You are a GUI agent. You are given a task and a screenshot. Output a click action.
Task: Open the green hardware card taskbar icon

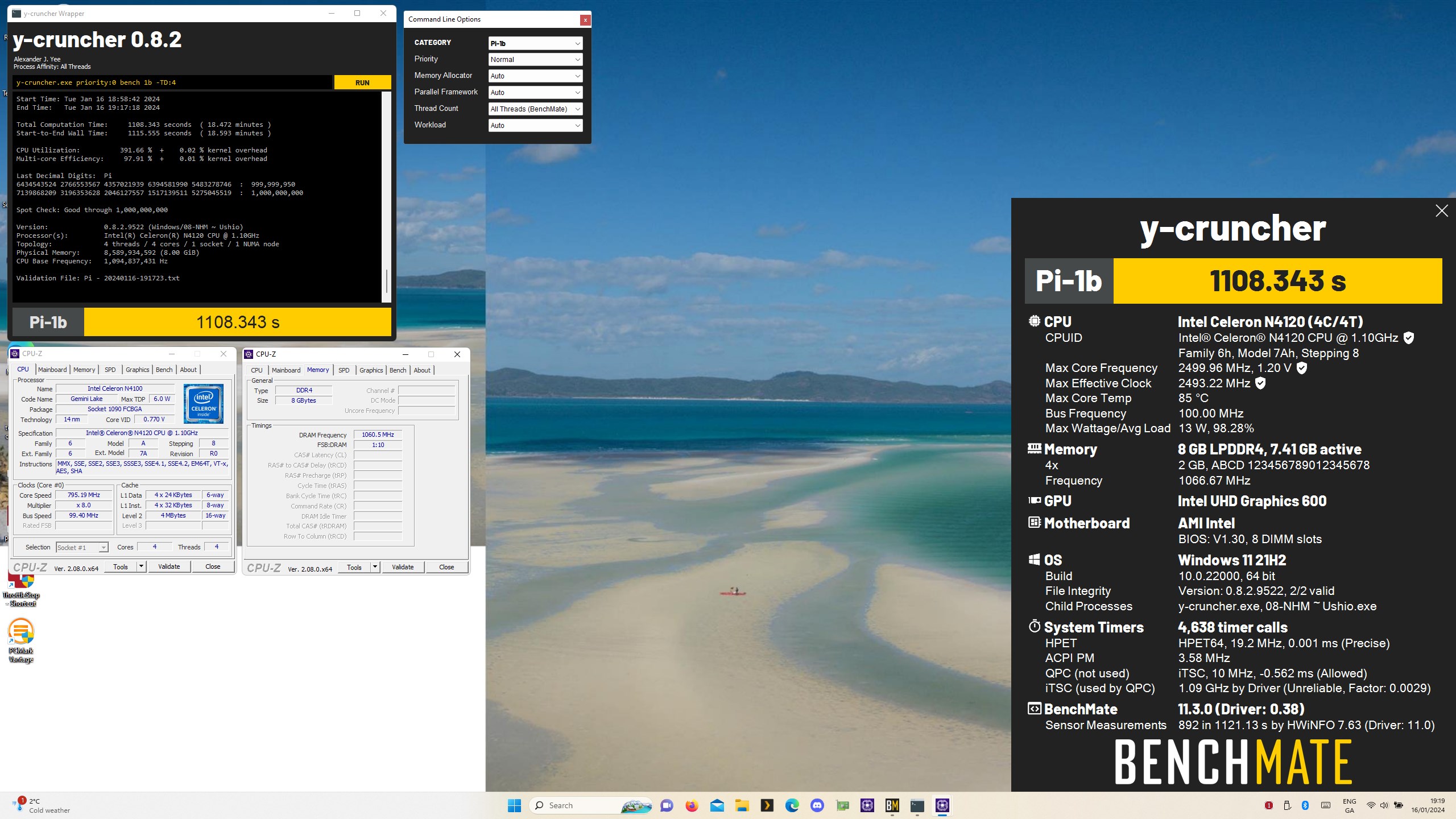842,805
